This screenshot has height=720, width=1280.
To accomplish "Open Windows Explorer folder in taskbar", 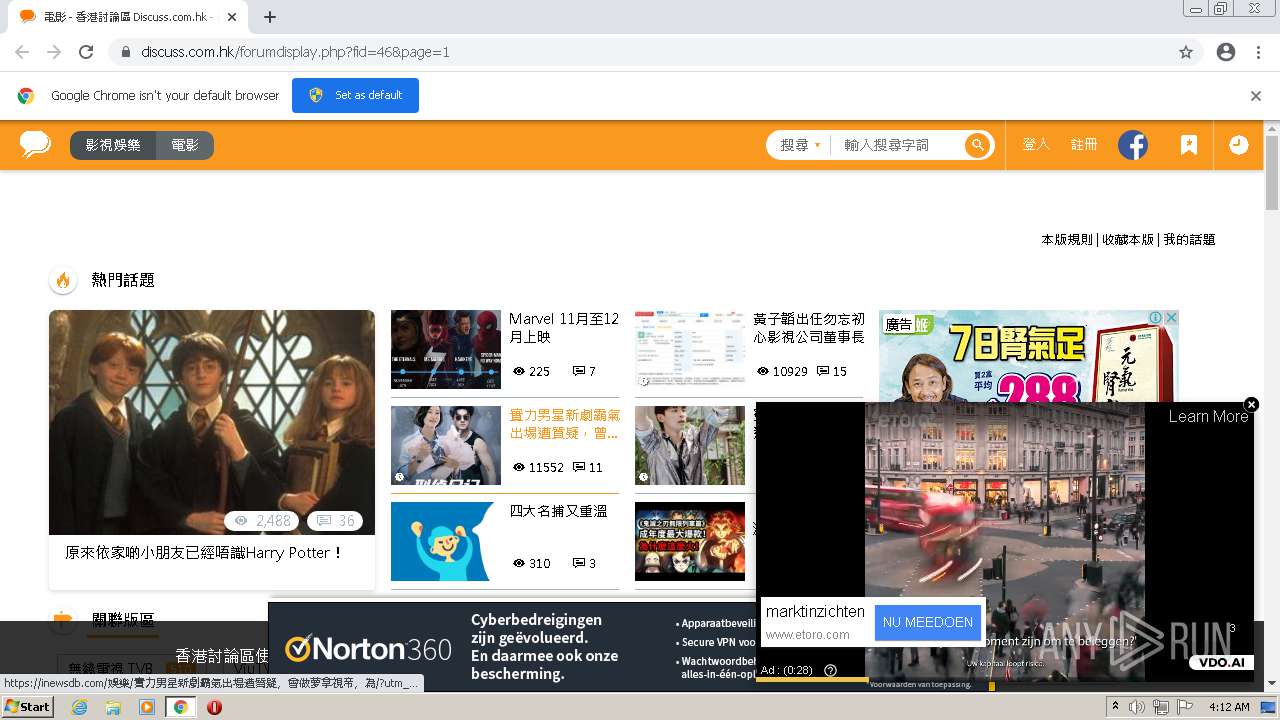I will tap(113, 707).
